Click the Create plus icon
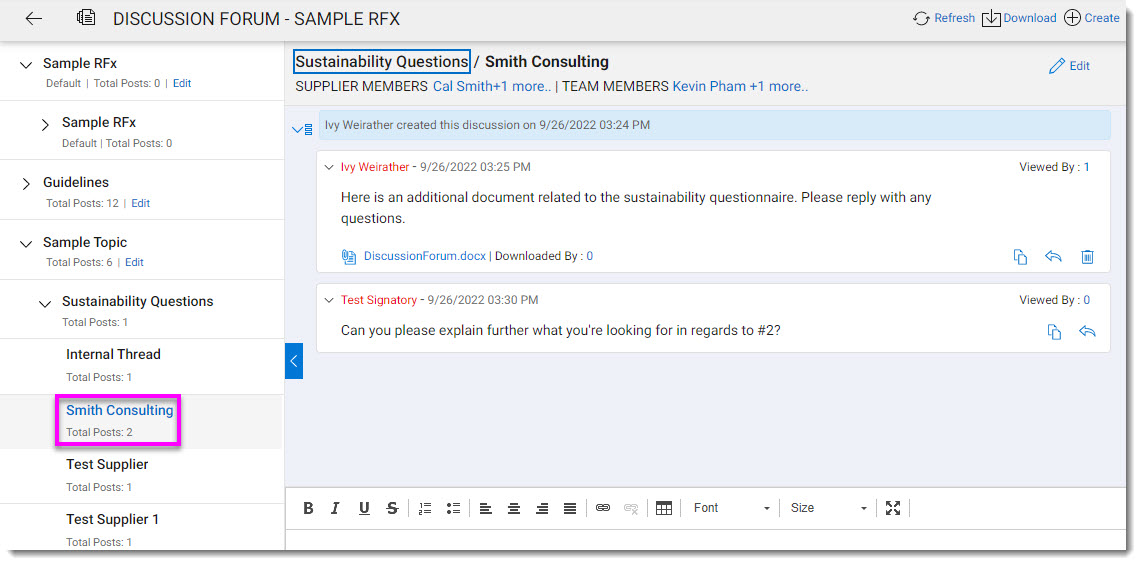1141x565 pixels. tap(1072, 18)
